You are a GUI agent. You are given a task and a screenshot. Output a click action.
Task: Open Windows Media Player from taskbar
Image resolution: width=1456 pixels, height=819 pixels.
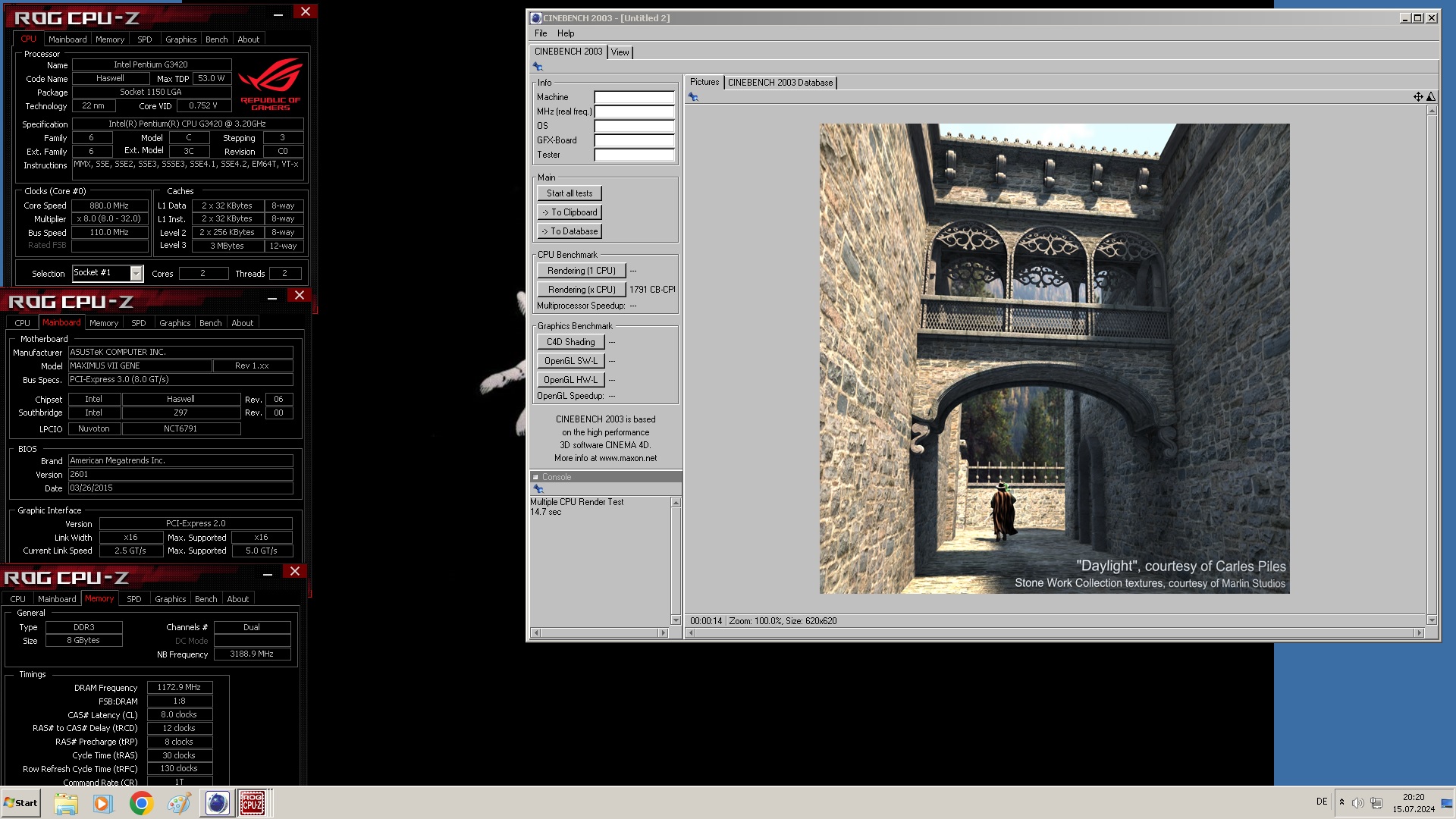tap(102, 803)
